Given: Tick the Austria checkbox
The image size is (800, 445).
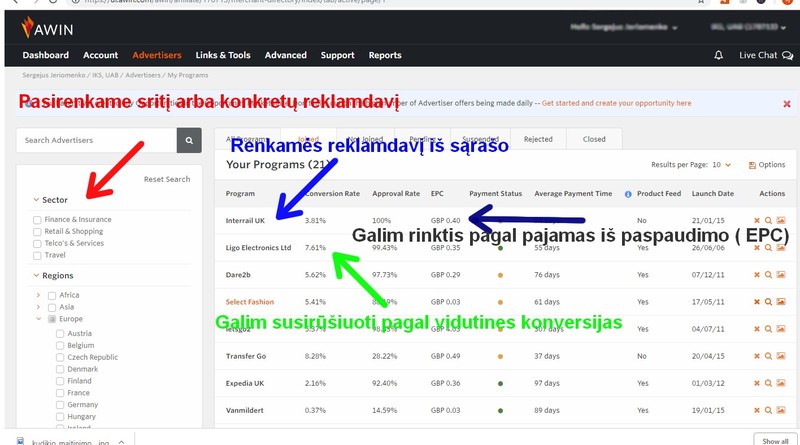Looking at the screenshot, I should (x=60, y=334).
